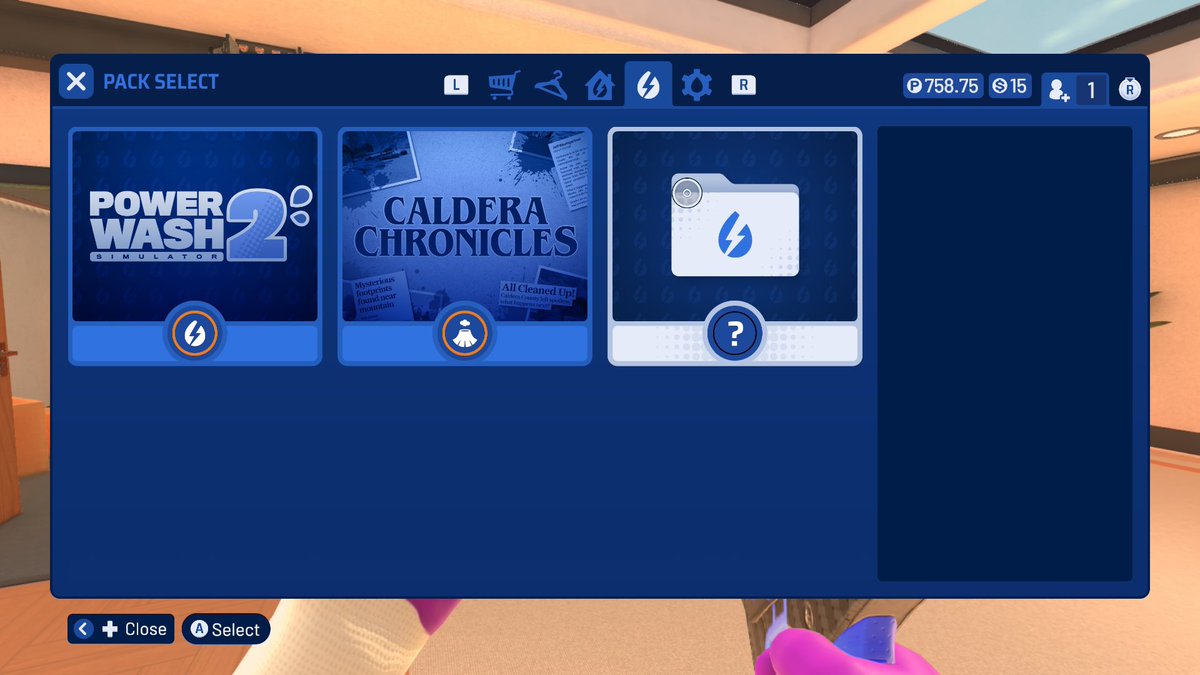Image resolution: width=1200 pixels, height=675 pixels.
Task: Click the R medal icon at top right
Action: [1129, 90]
